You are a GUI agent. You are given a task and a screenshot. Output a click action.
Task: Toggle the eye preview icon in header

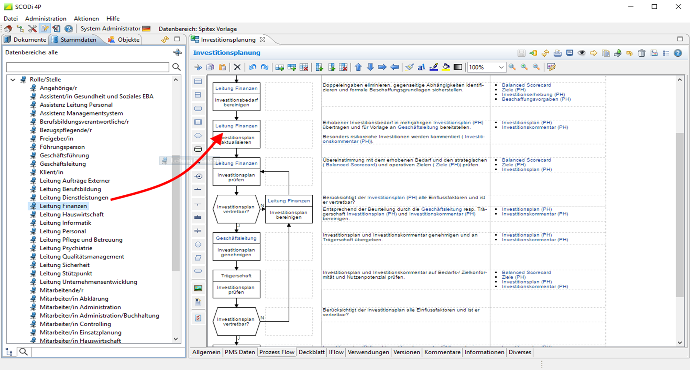click(581, 53)
